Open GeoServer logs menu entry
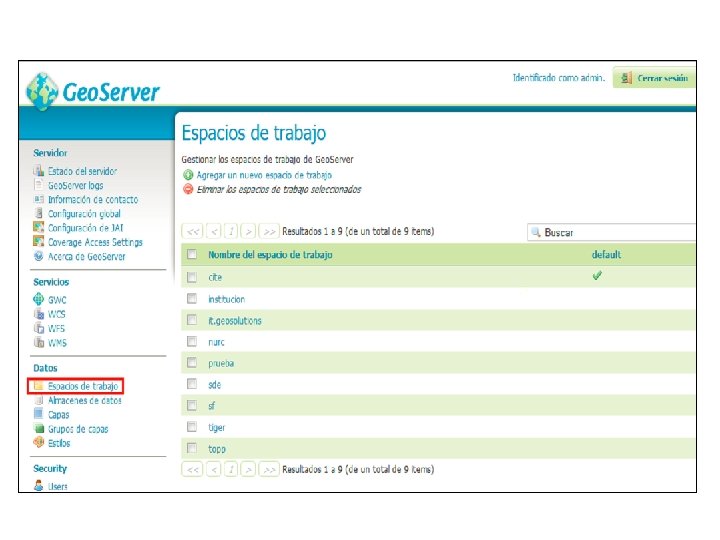The width and height of the screenshot is (720, 540). coord(76,186)
